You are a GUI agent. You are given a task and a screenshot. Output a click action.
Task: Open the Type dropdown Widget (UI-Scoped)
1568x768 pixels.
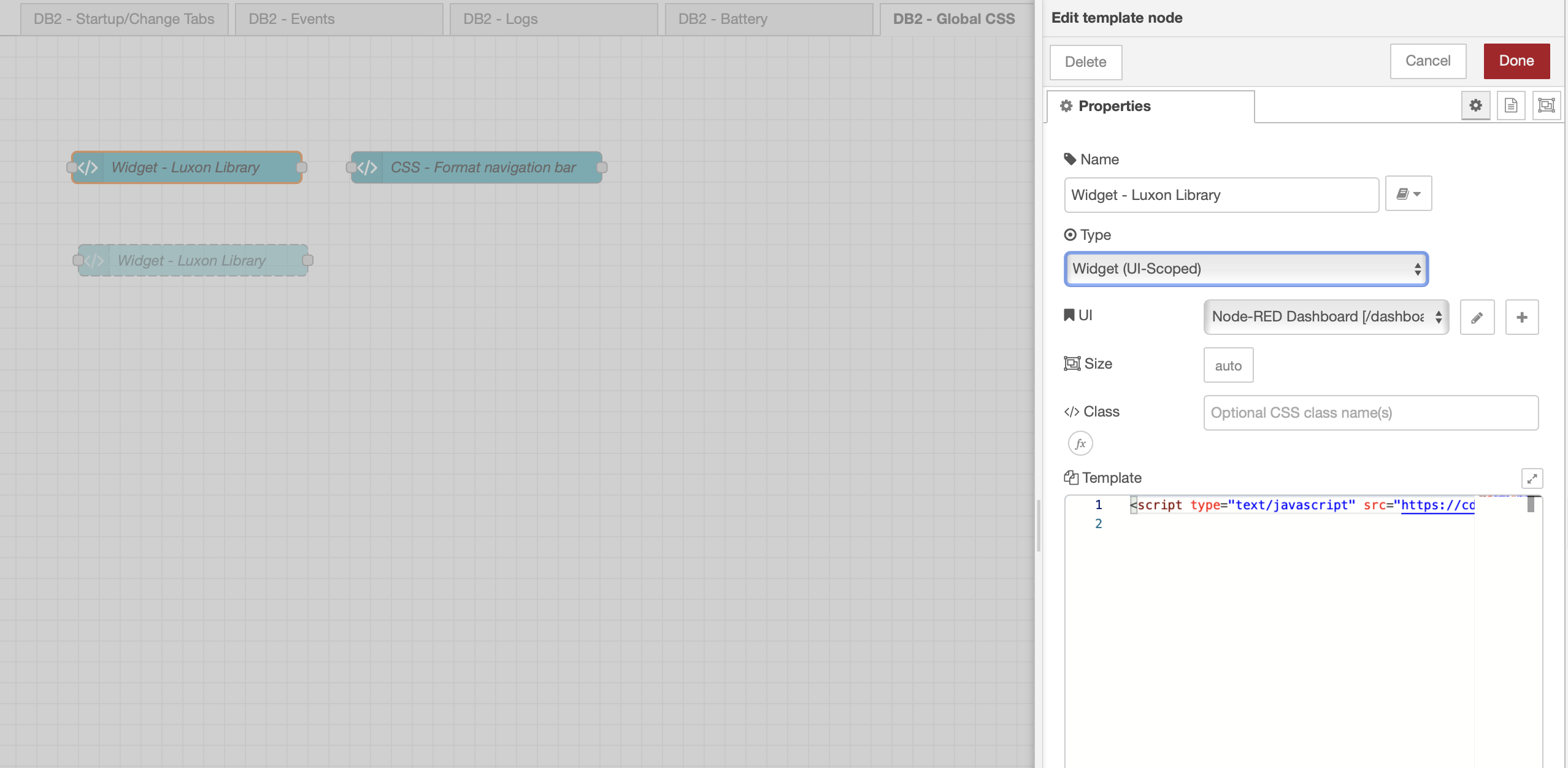click(1245, 269)
